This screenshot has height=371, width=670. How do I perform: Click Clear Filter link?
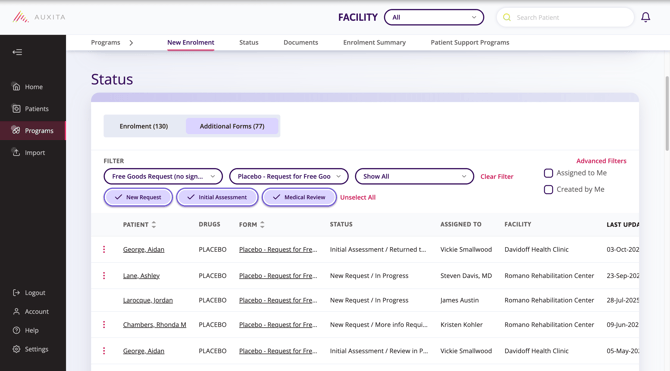[497, 177]
